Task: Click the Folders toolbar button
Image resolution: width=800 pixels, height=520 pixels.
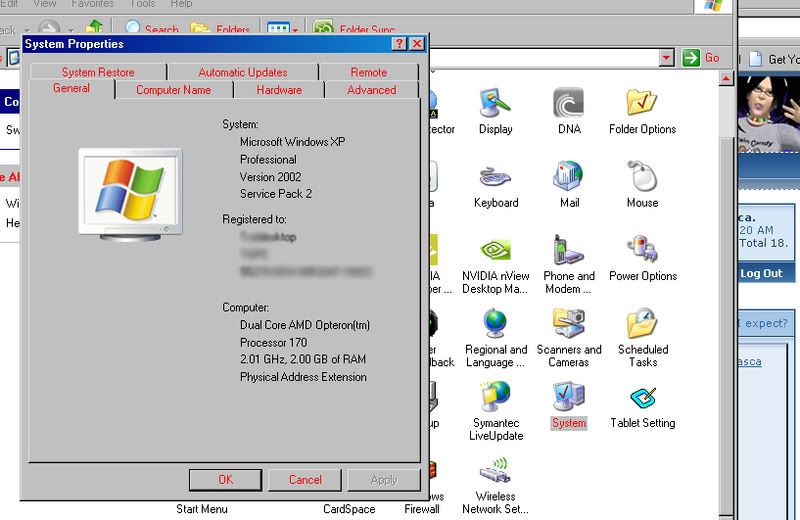Action: pos(220,28)
